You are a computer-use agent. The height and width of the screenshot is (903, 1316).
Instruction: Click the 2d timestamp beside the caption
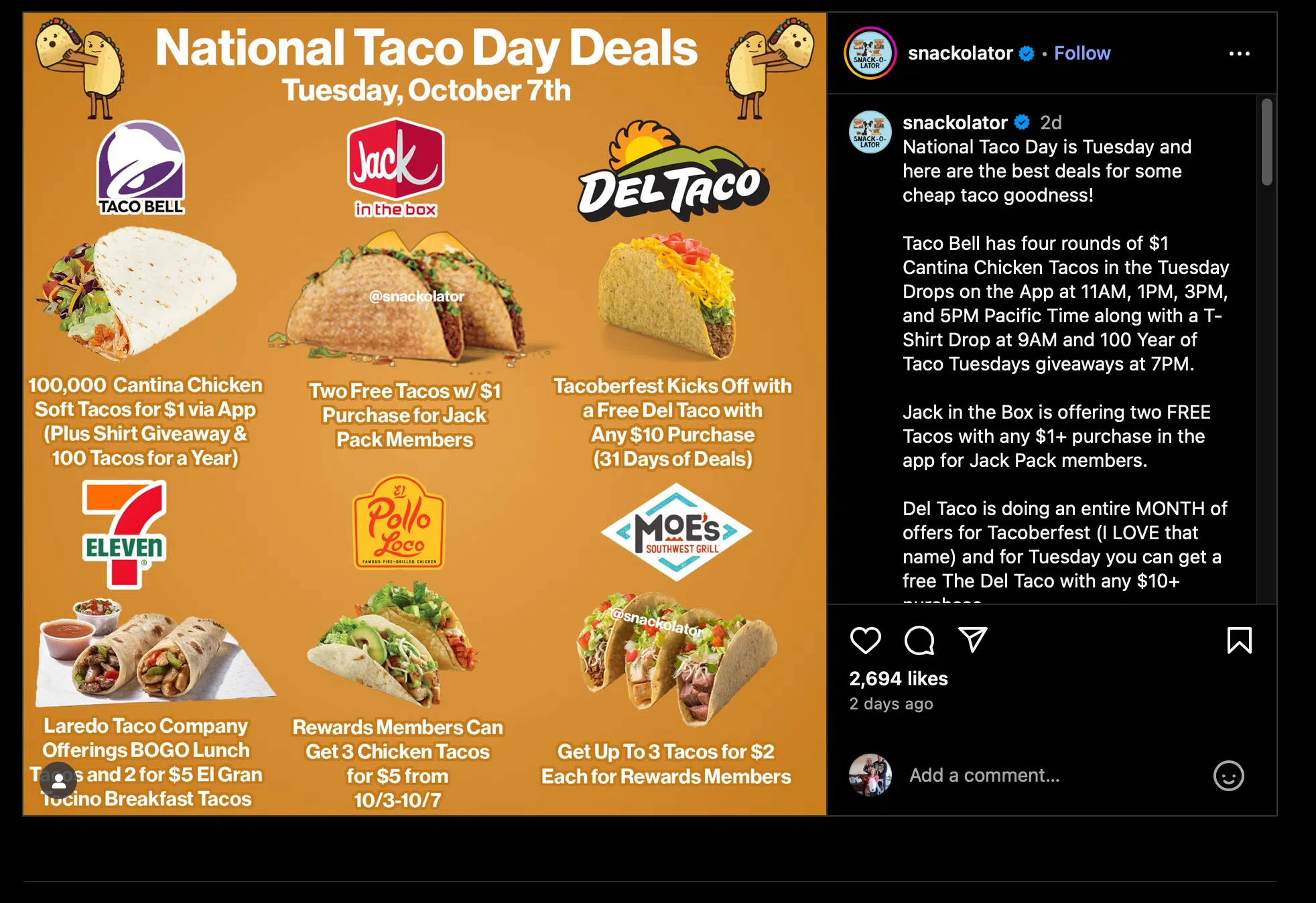[x=1050, y=123]
